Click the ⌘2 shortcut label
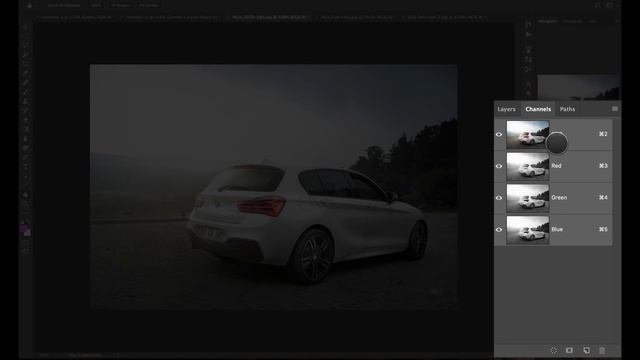 603,134
